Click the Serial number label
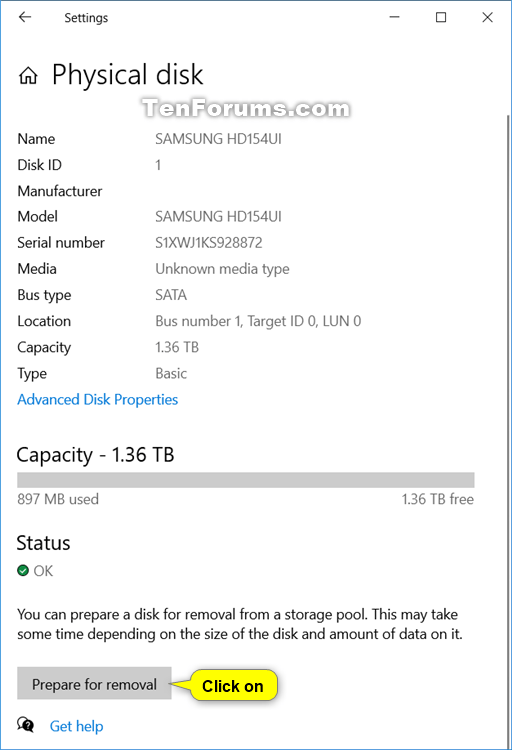The height and width of the screenshot is (750, 512). (61, 243)
